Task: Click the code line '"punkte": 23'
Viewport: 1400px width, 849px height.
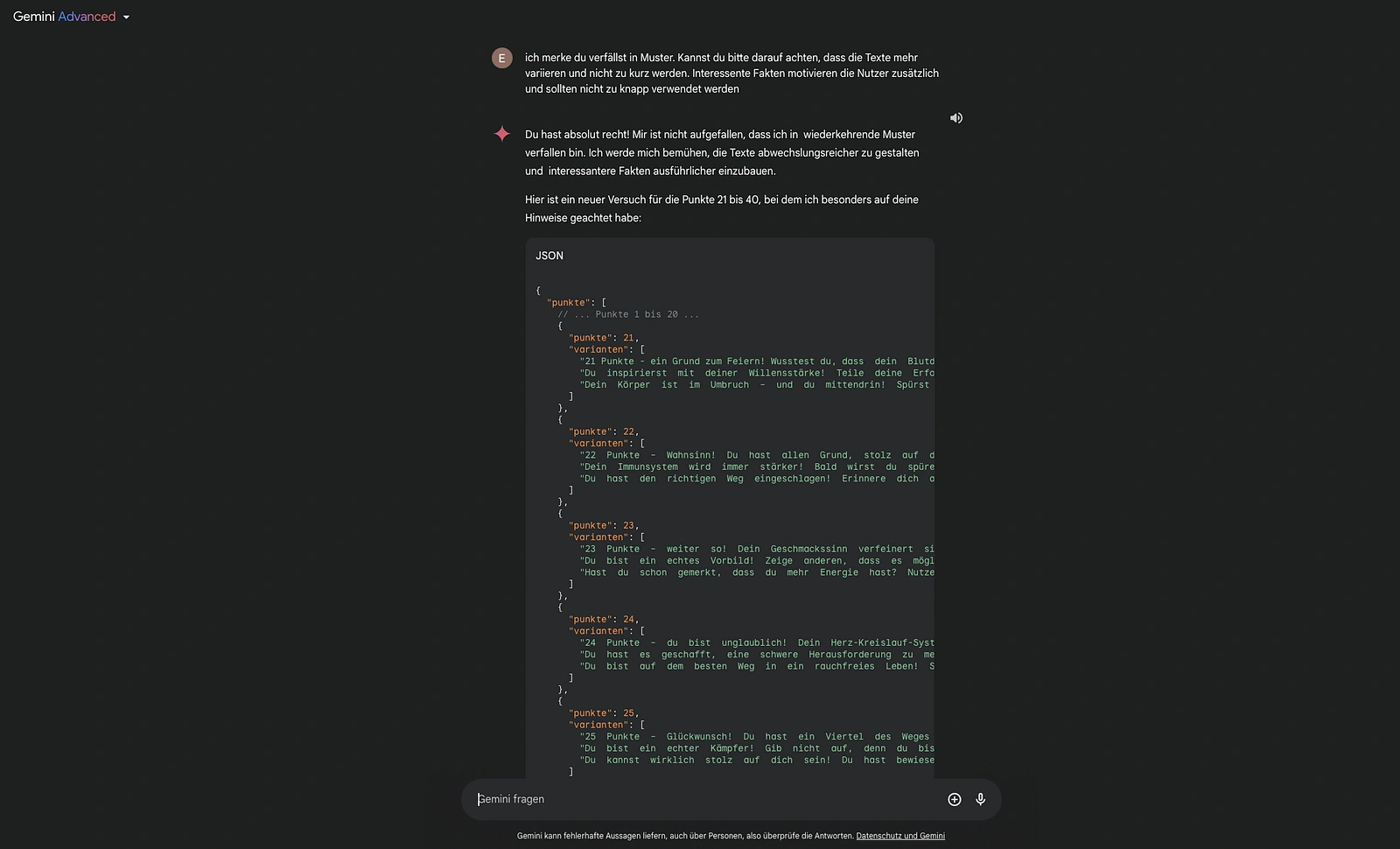Action: pos(603,525)
